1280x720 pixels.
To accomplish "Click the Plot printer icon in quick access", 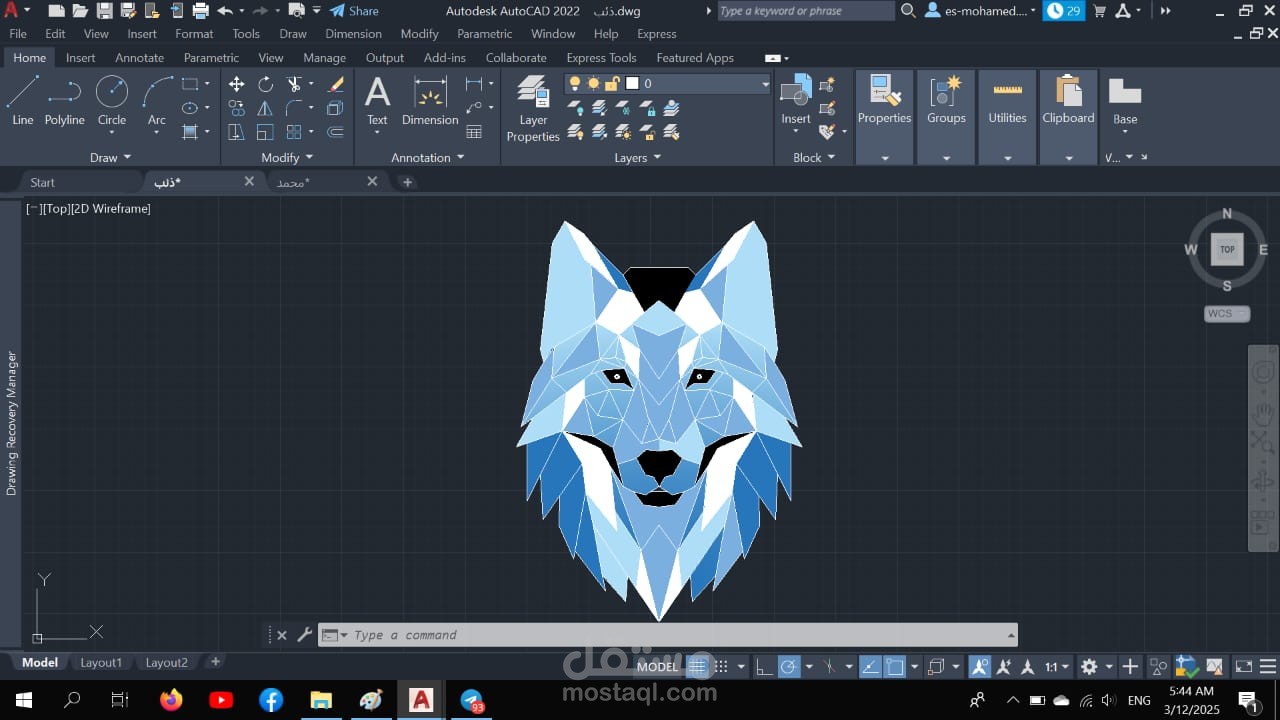I will click(200, 11).
